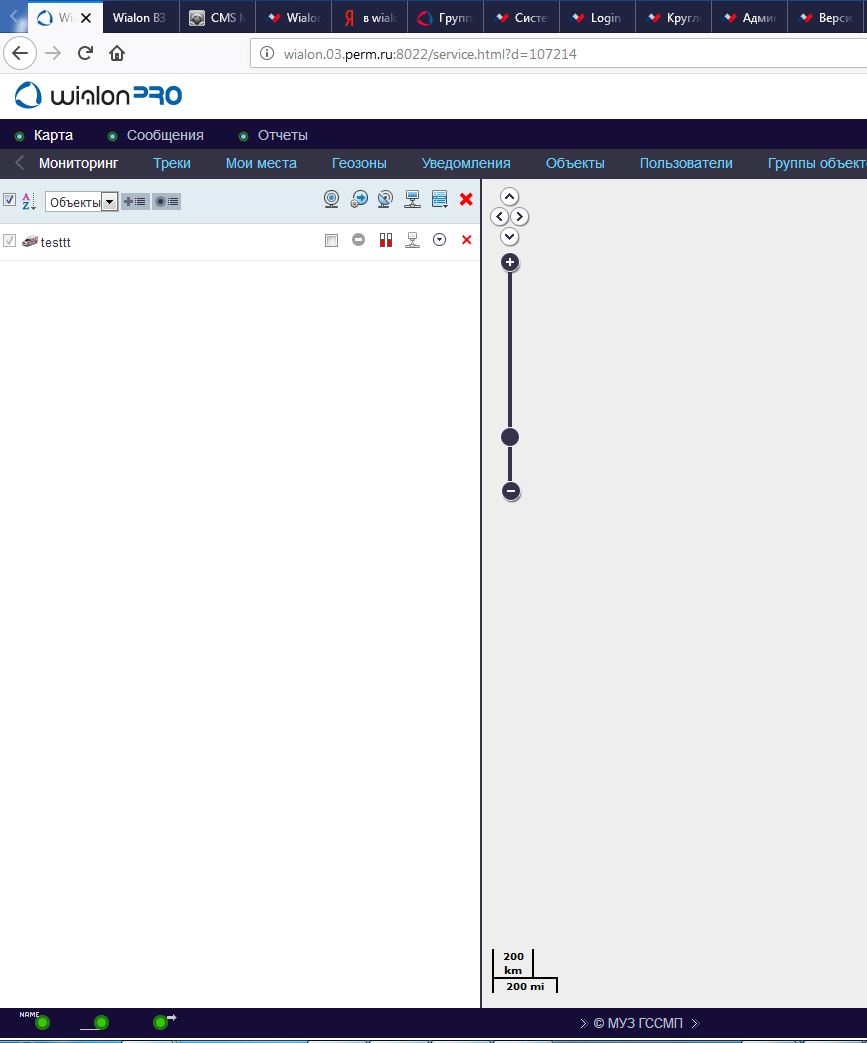Open the table settings dropdown icon in header
The image size is (867, 1043).
(x=439, y=200)
